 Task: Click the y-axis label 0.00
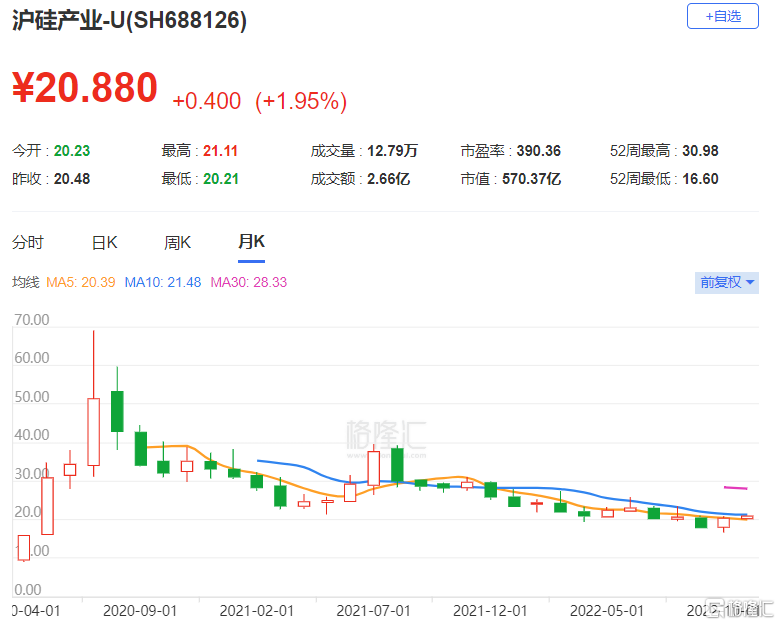28,590
